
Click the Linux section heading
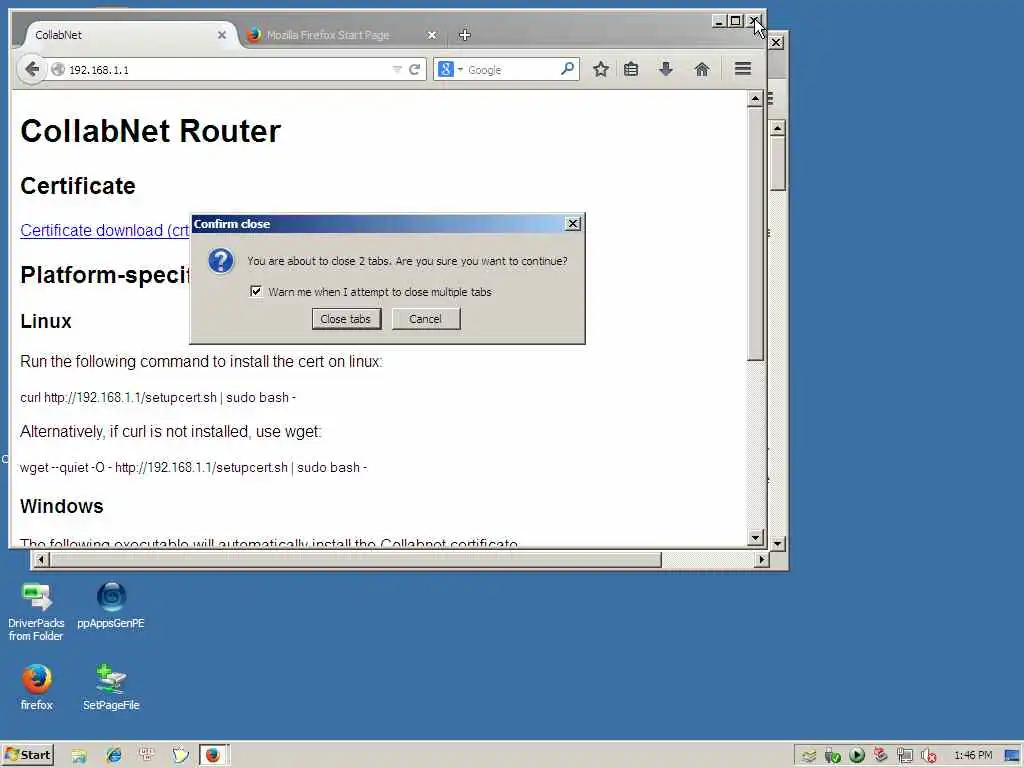(x=46, y=321)
